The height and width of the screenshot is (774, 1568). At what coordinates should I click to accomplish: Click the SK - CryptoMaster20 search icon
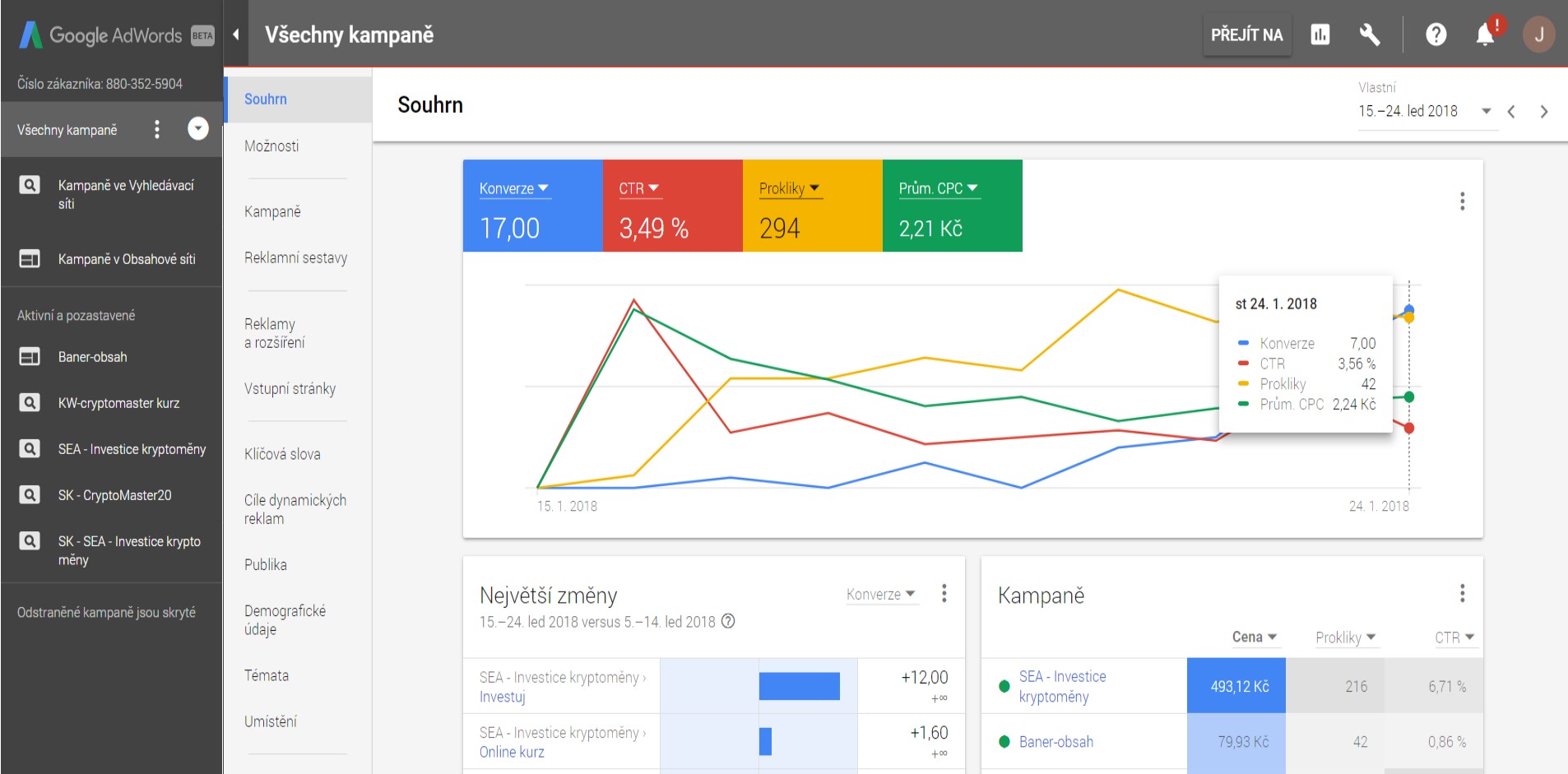(30, 495)
